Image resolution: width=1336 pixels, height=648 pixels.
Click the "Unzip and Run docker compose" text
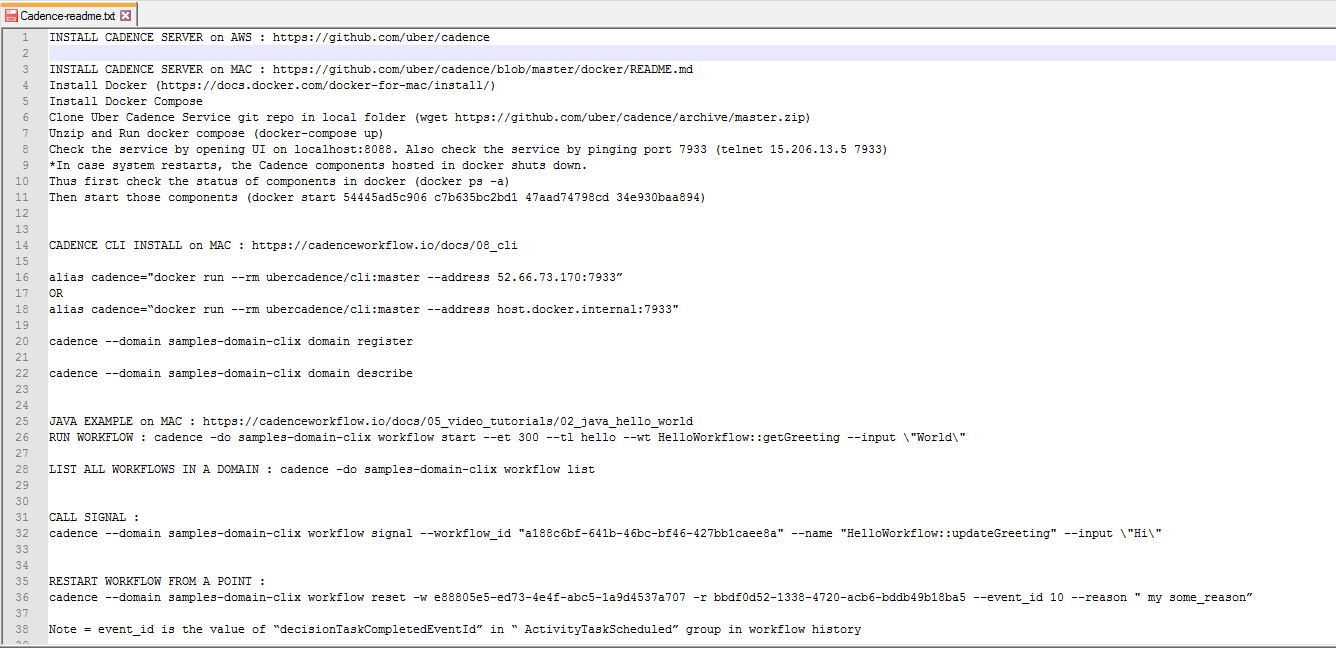(x=147, y=133)
